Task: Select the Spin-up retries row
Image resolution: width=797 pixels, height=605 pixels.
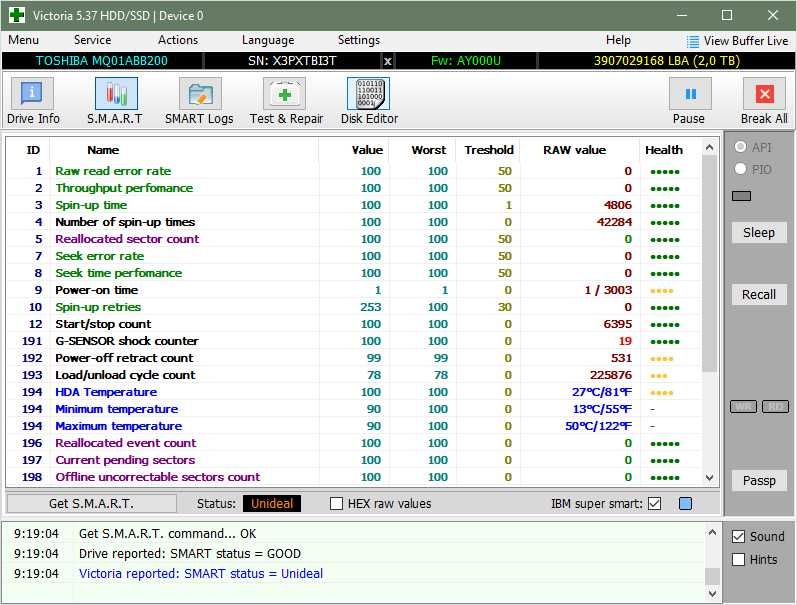Action: point(354,307)
